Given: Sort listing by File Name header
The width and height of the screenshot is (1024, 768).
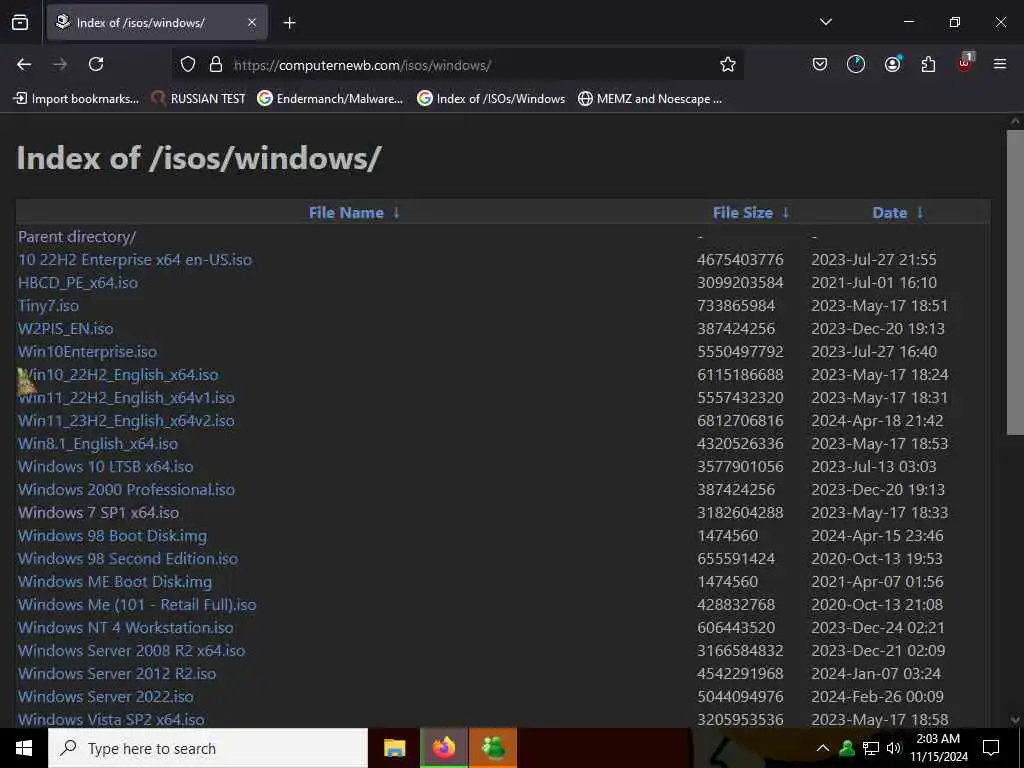Looking at the screenshot, I should click(346, 213).
